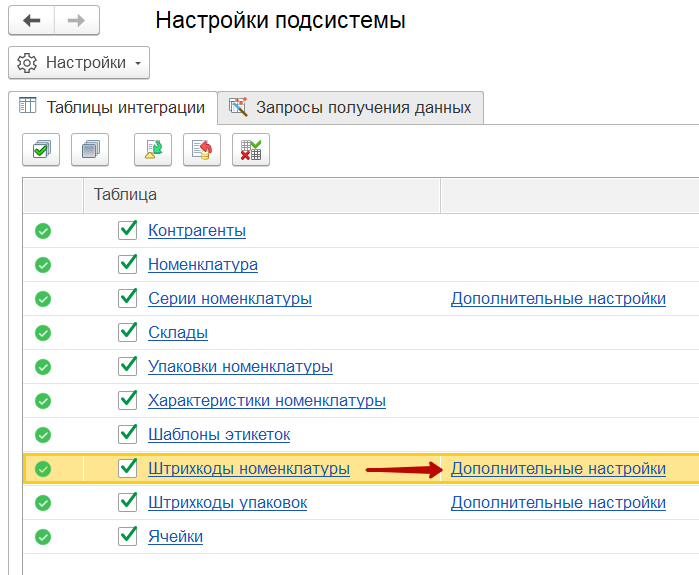Image resolution: width=699 pixels, height=575 pixels.
Task: Click the table check and cross icon
Action: point(251,150)
